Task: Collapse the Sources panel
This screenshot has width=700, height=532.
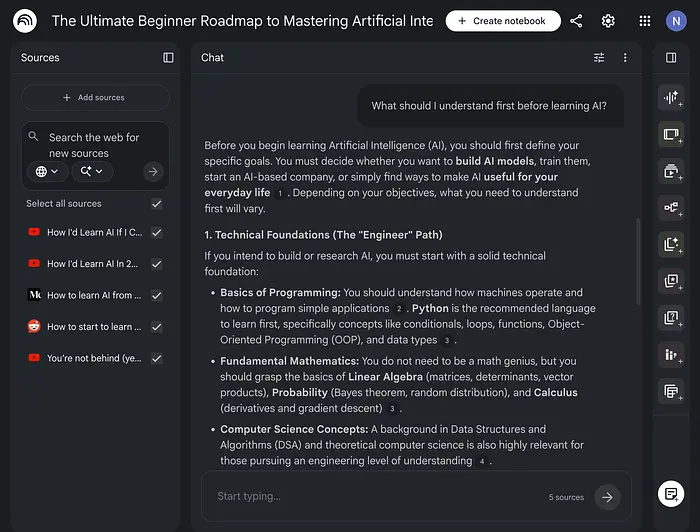Action: 168,58
